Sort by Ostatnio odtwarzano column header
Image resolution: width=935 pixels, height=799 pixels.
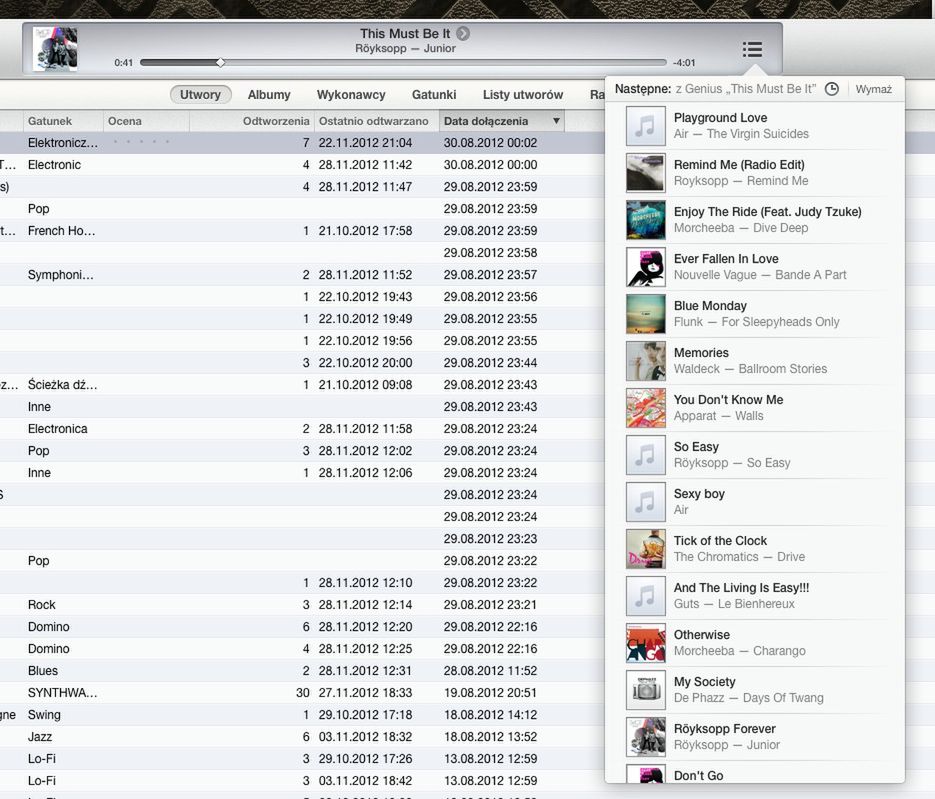[x=377, y=121]
